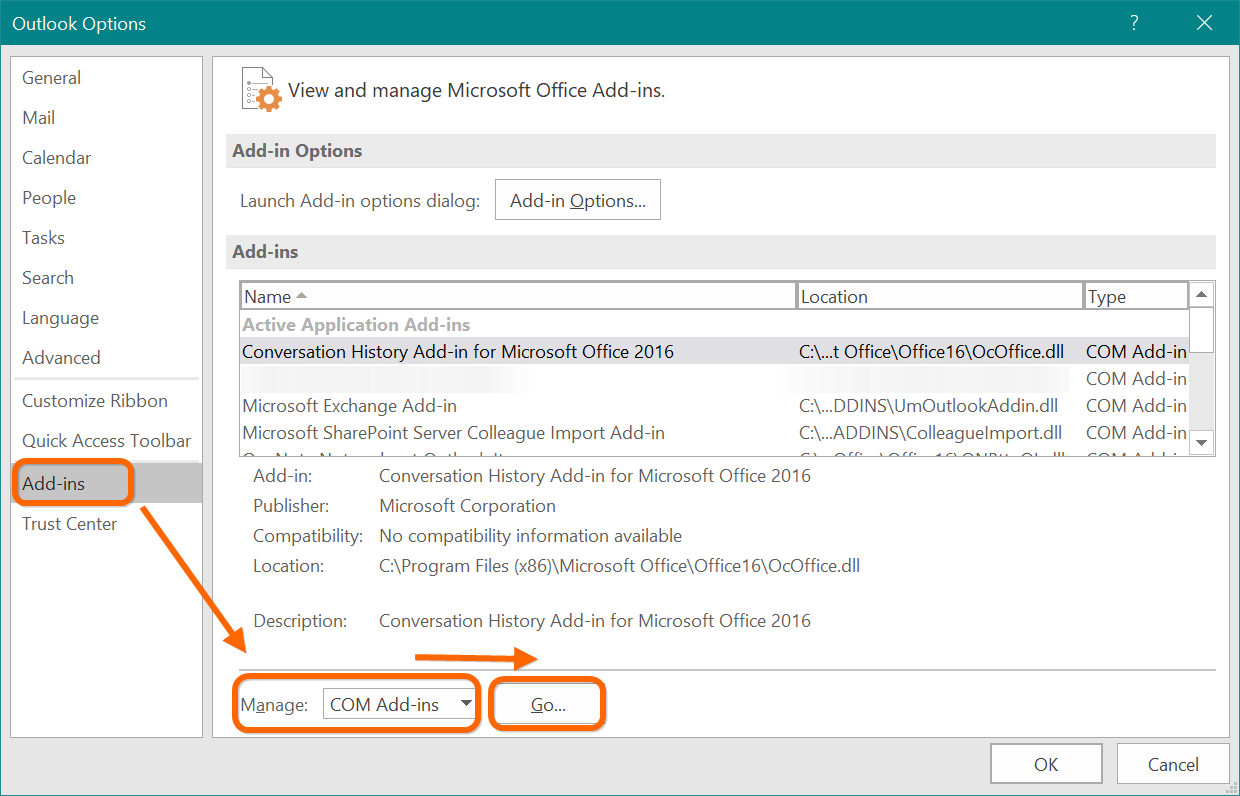Open the Add-in Options dialog
The image size is (1240, 796).
coord(577,199)
